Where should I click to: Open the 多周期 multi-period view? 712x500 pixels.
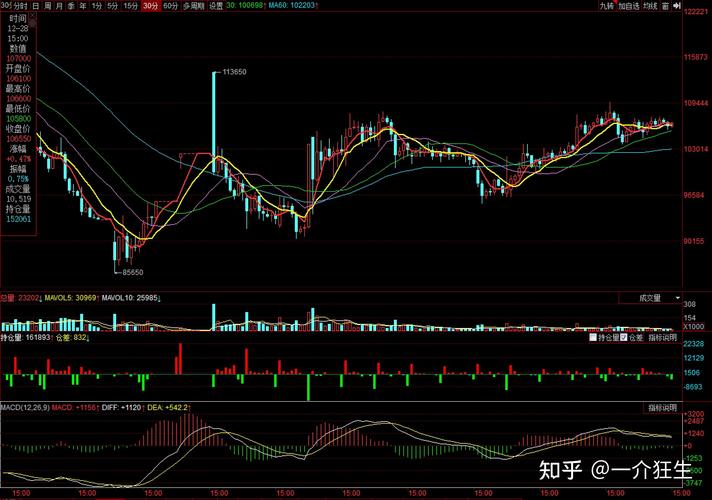tap(193, 6)
